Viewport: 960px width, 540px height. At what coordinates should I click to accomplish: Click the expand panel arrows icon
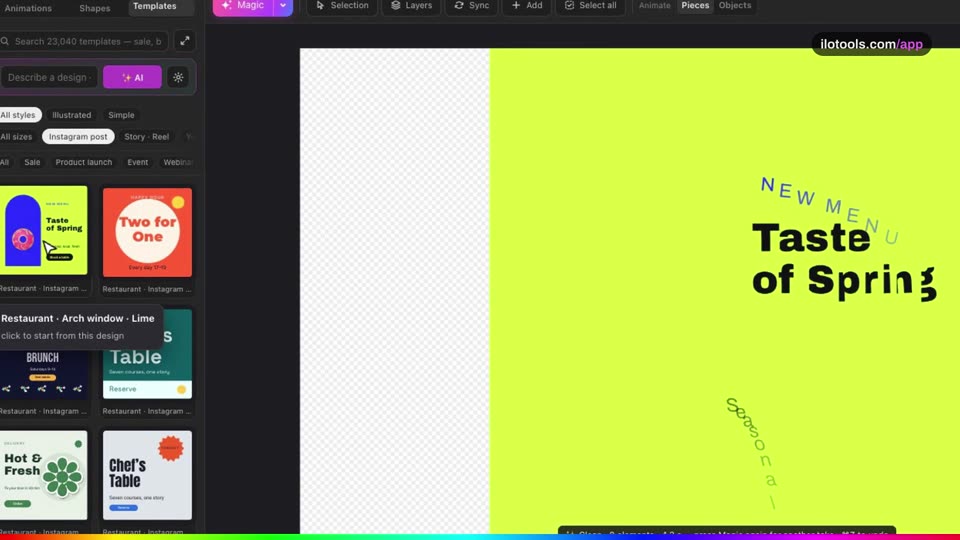coord(185,41)
